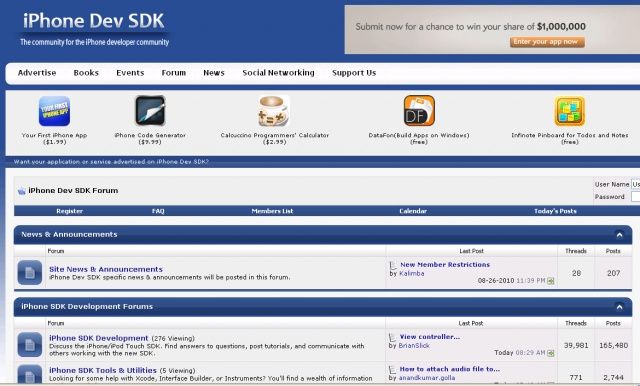View BrianSlick's user profile
Screen dimensions: 640x386
(414, 346)
